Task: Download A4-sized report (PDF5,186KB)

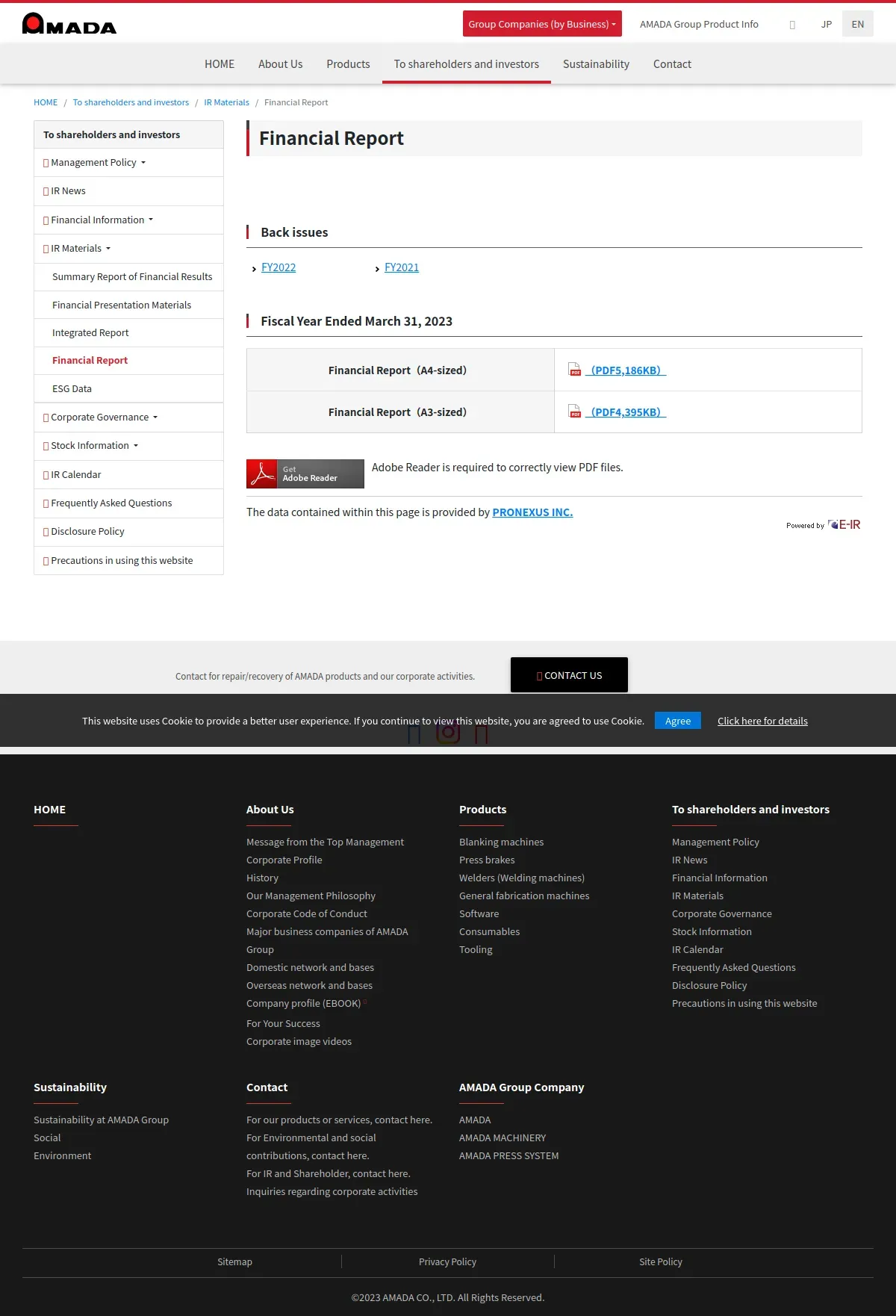Action: pyautogui.click(x=626, y=370)
